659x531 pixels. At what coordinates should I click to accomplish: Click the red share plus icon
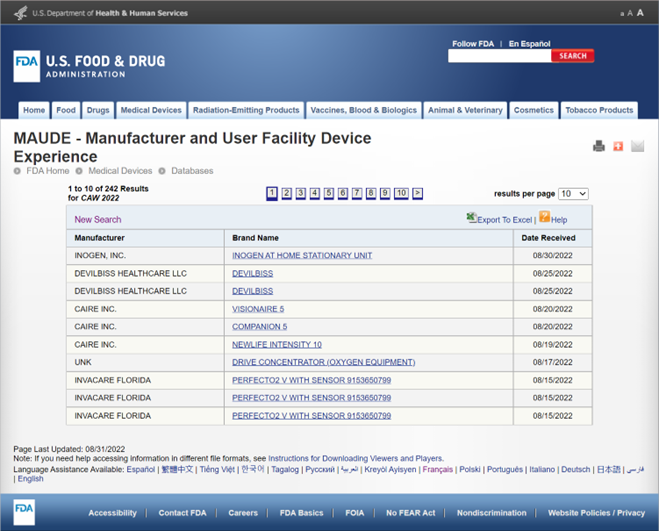(618, 146)
